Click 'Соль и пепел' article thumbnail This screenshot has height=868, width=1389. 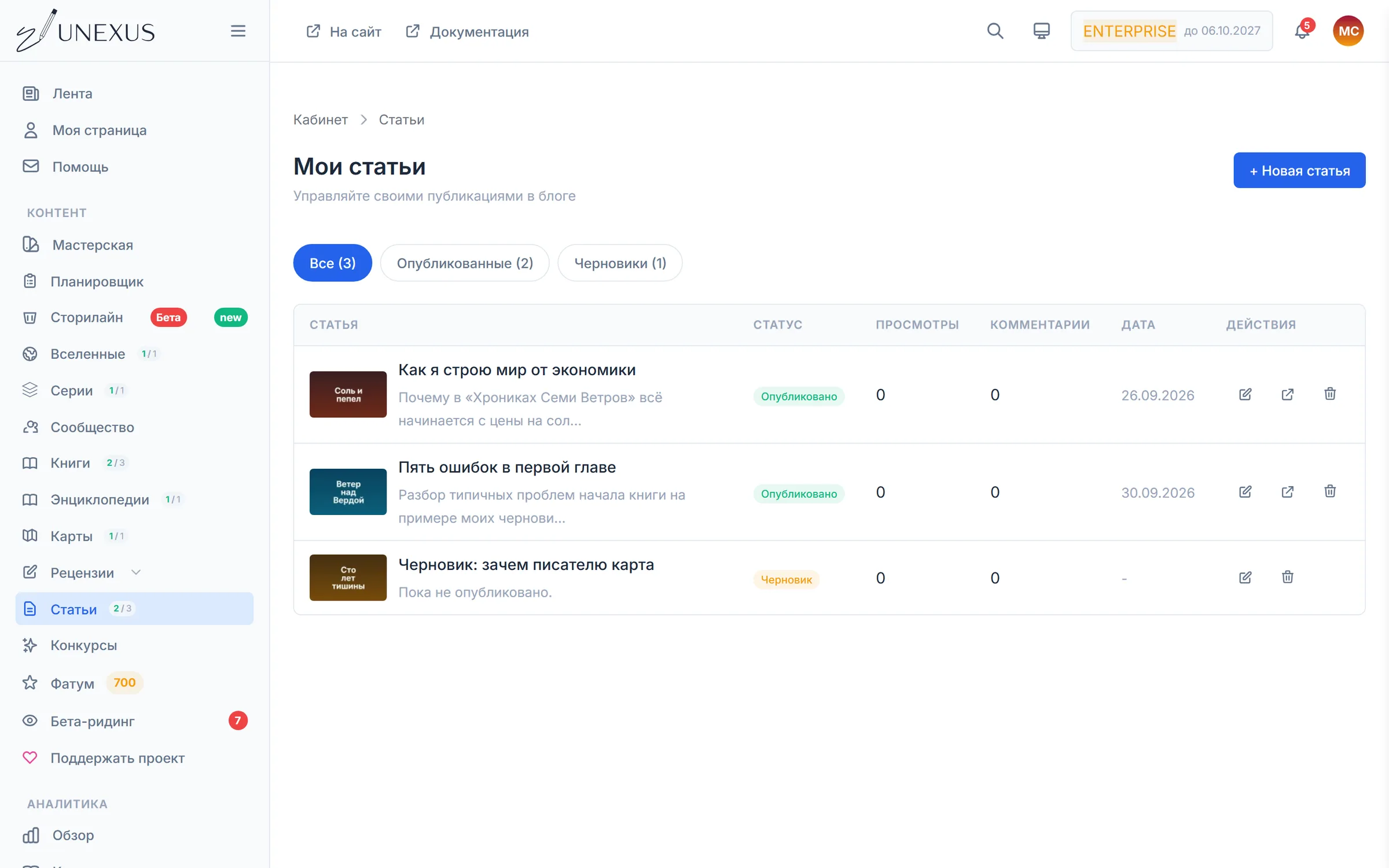click(x=348, y=395)
